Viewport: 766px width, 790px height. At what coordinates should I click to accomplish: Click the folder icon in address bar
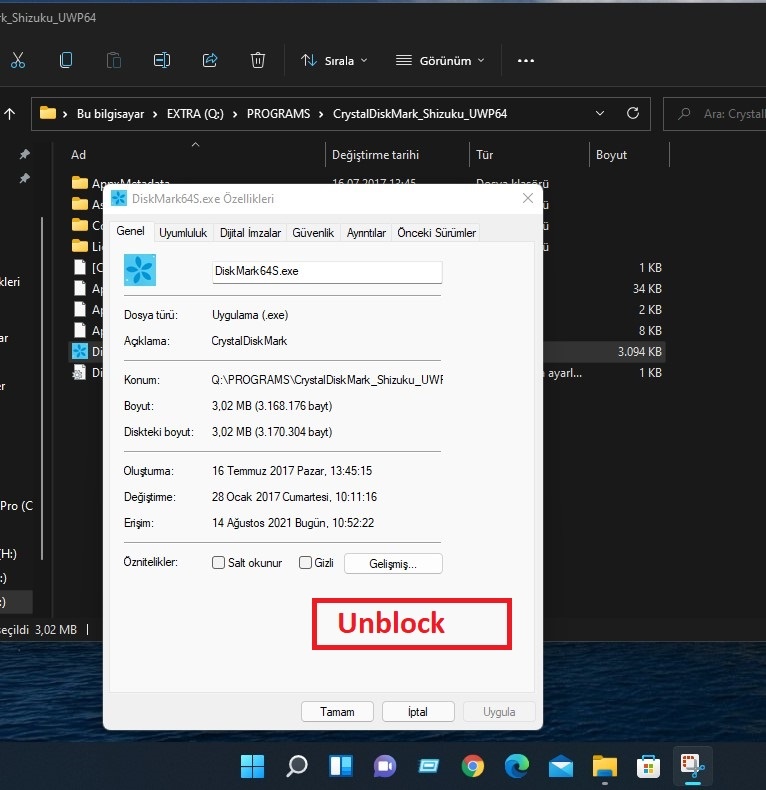pyautogui.click(x=48, y=113)
